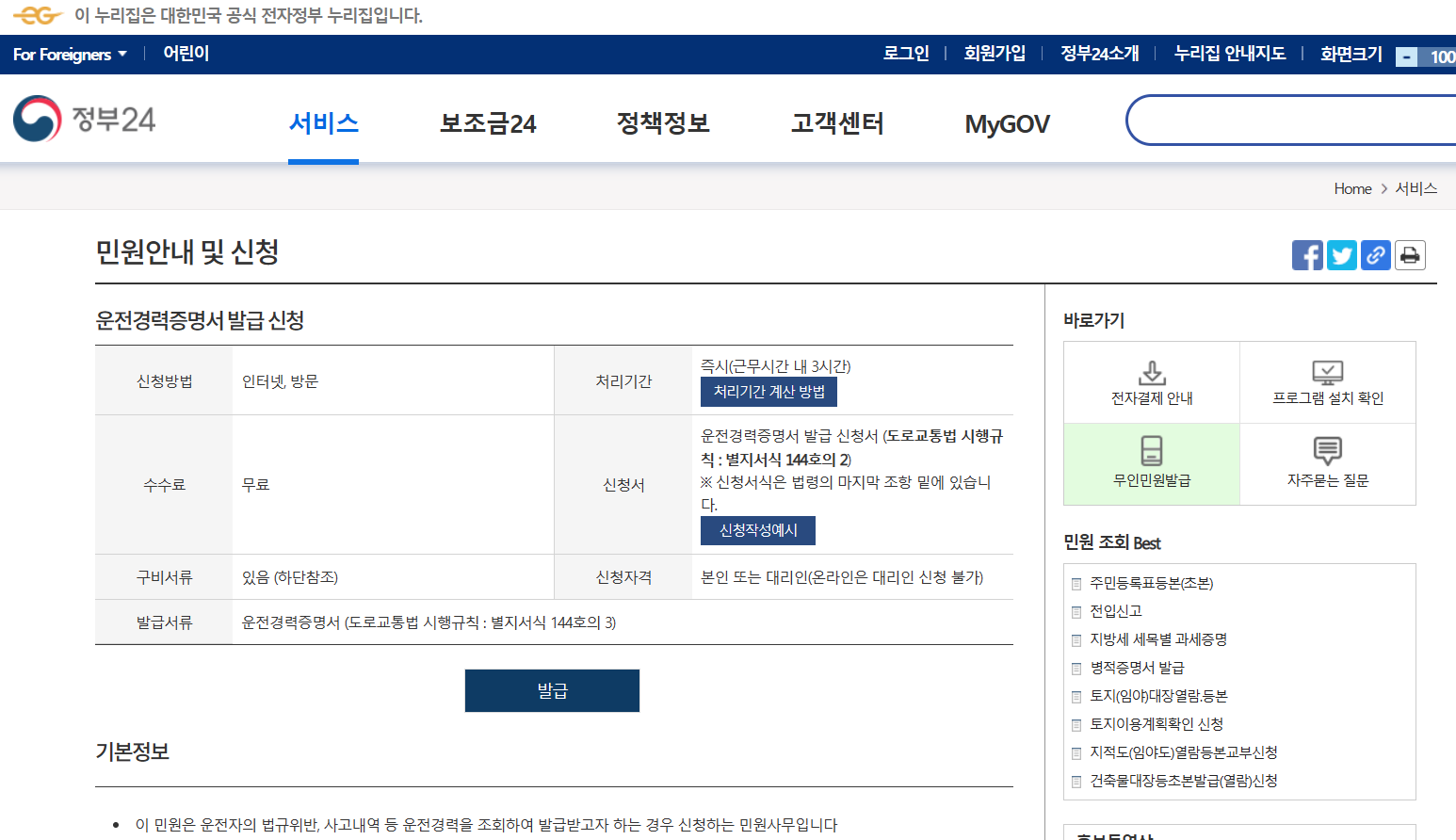Image resolution: width=1456 pixels, height=840 pixels.
Task: Click 무료 fee cell text
Action: pyautogui.click(x=255, y=485)
